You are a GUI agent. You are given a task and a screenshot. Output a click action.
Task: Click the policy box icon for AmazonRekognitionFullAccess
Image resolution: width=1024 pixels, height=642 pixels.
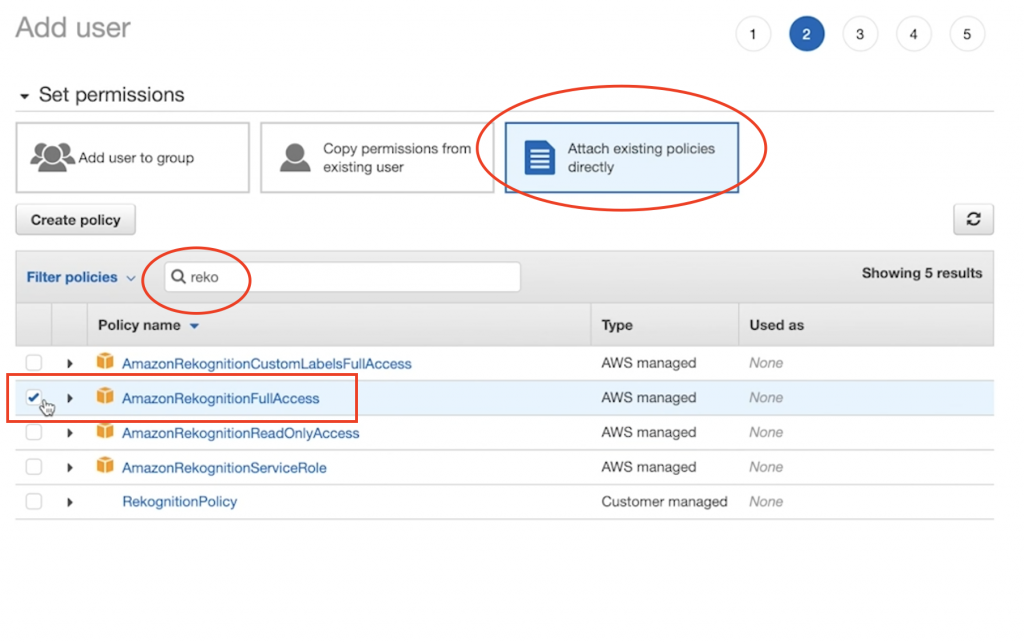[105, 396]
